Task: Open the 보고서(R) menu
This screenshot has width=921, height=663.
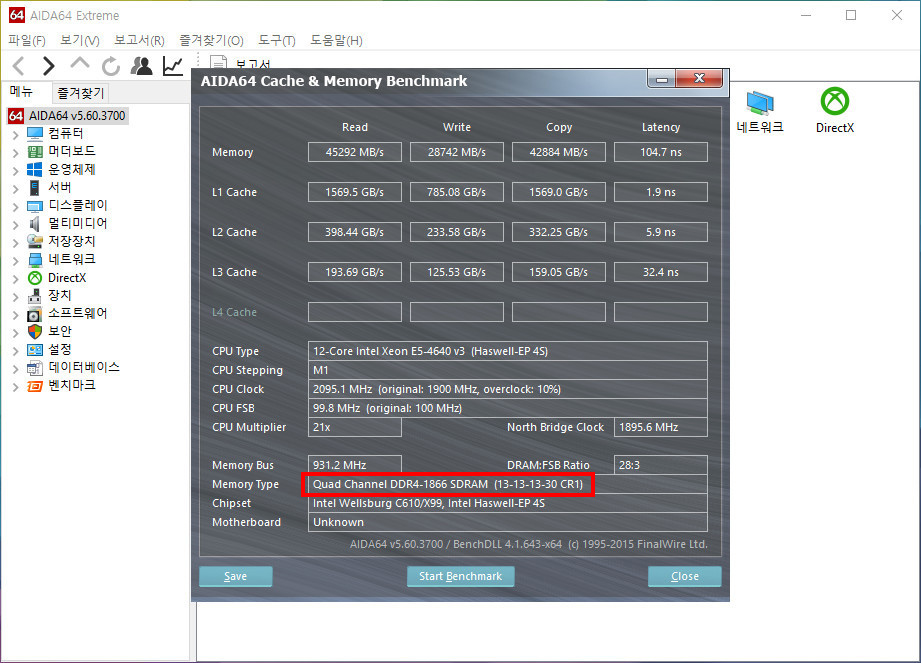Action: click(x=139, y=41)
